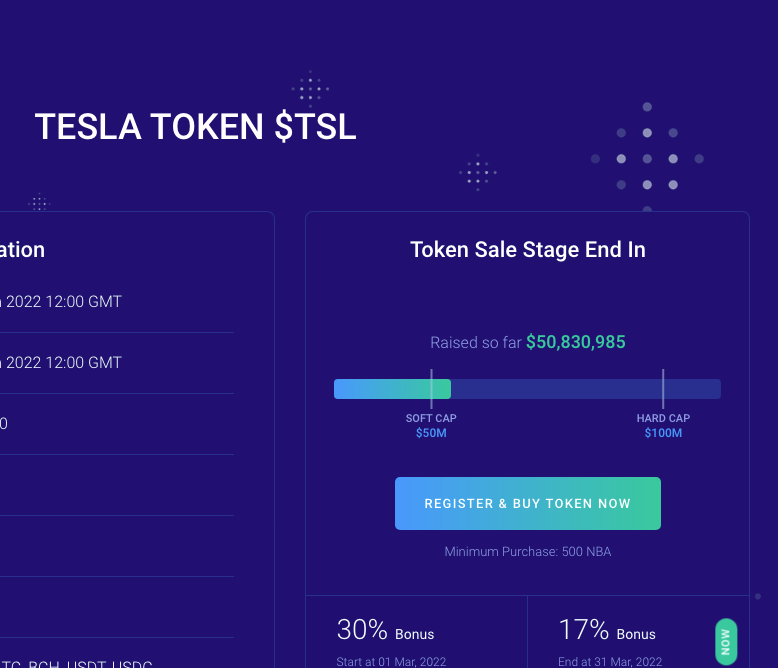Click the first 2022 12:00 GMT row
This screenshot has height=668, width=778.
point(63,301)
